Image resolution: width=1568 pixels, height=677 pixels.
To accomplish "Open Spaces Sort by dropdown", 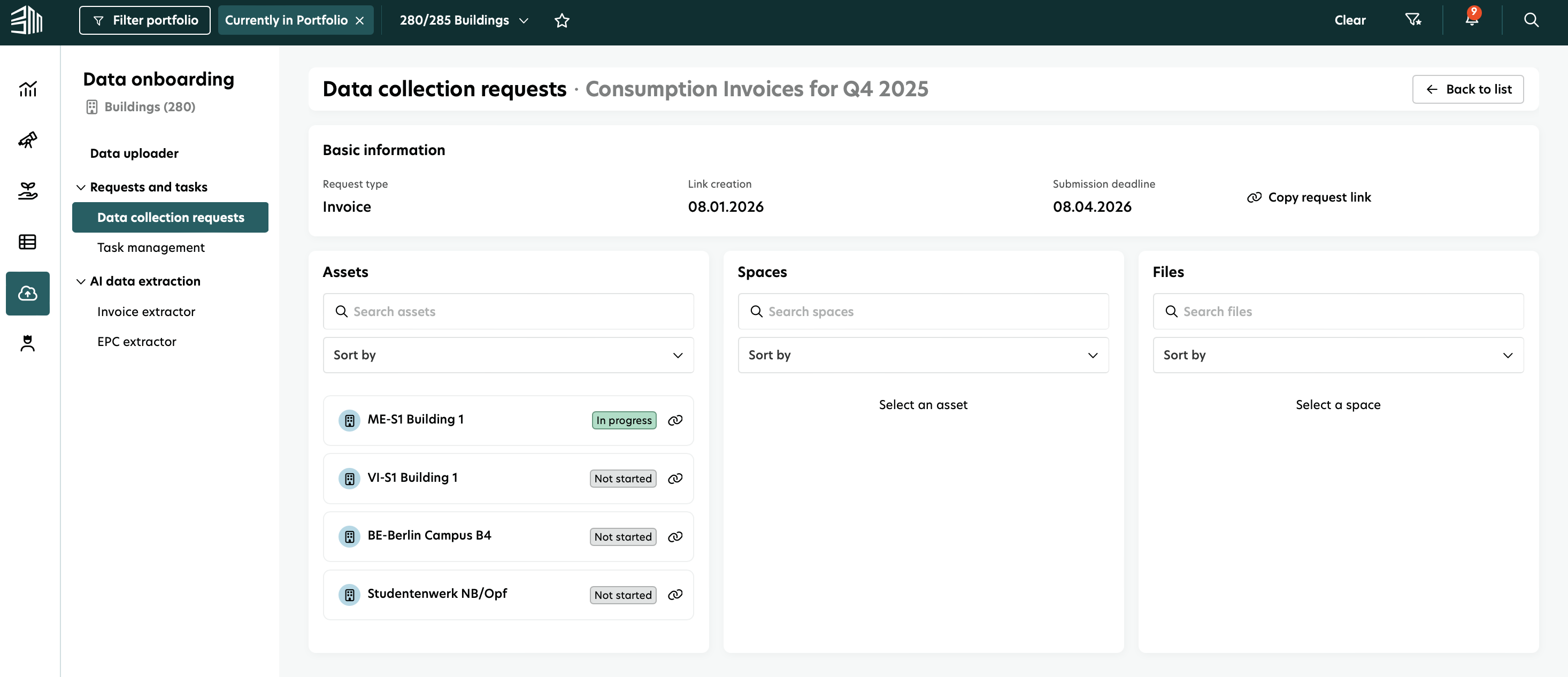I will [923, 355].
